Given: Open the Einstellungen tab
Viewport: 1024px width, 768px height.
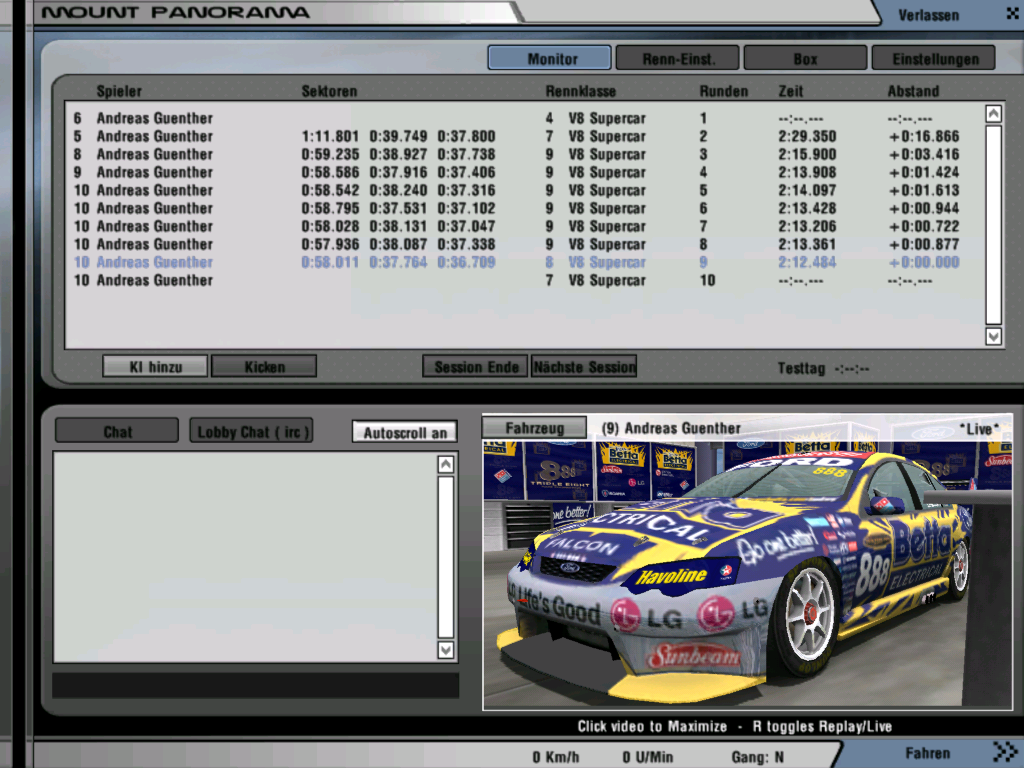Looking at the screenshot, I should (x=933, y=58).
